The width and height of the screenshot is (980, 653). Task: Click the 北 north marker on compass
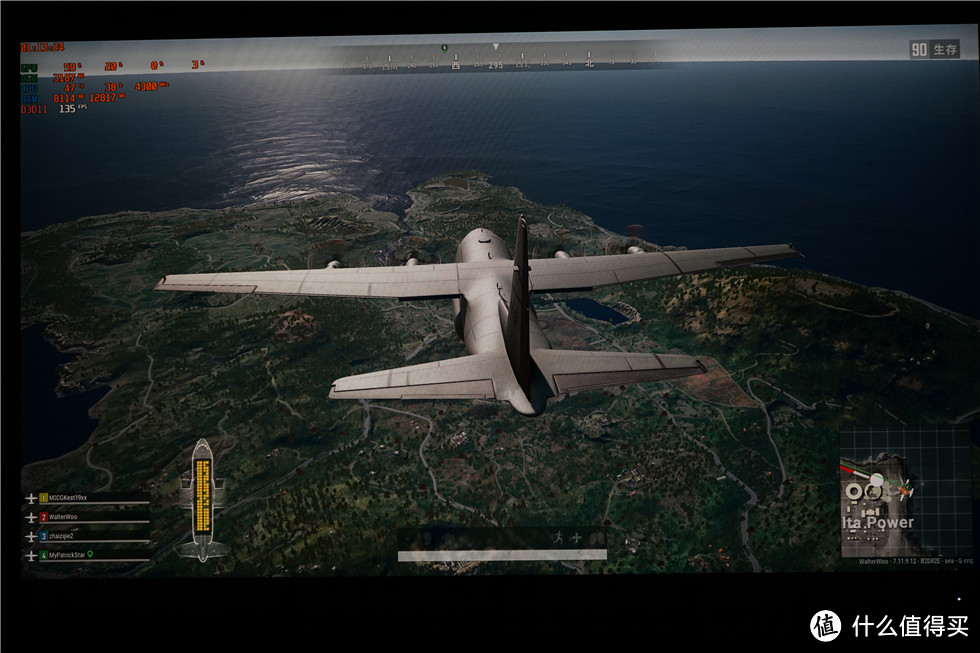click(x=589, y=63)
